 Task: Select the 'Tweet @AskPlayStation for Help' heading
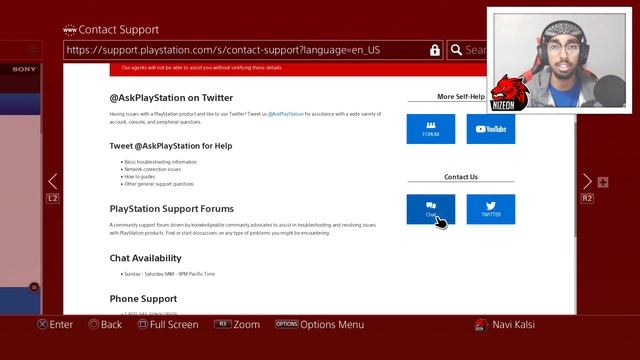[x=171, y=146]
